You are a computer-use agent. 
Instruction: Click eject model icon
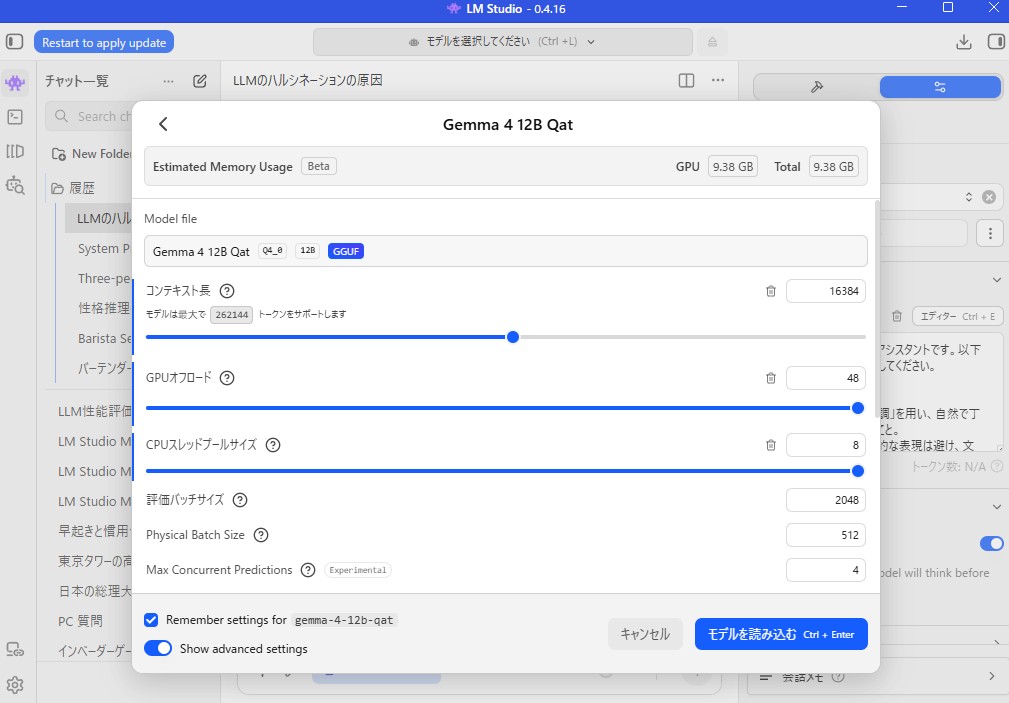[x=712, y=42]
